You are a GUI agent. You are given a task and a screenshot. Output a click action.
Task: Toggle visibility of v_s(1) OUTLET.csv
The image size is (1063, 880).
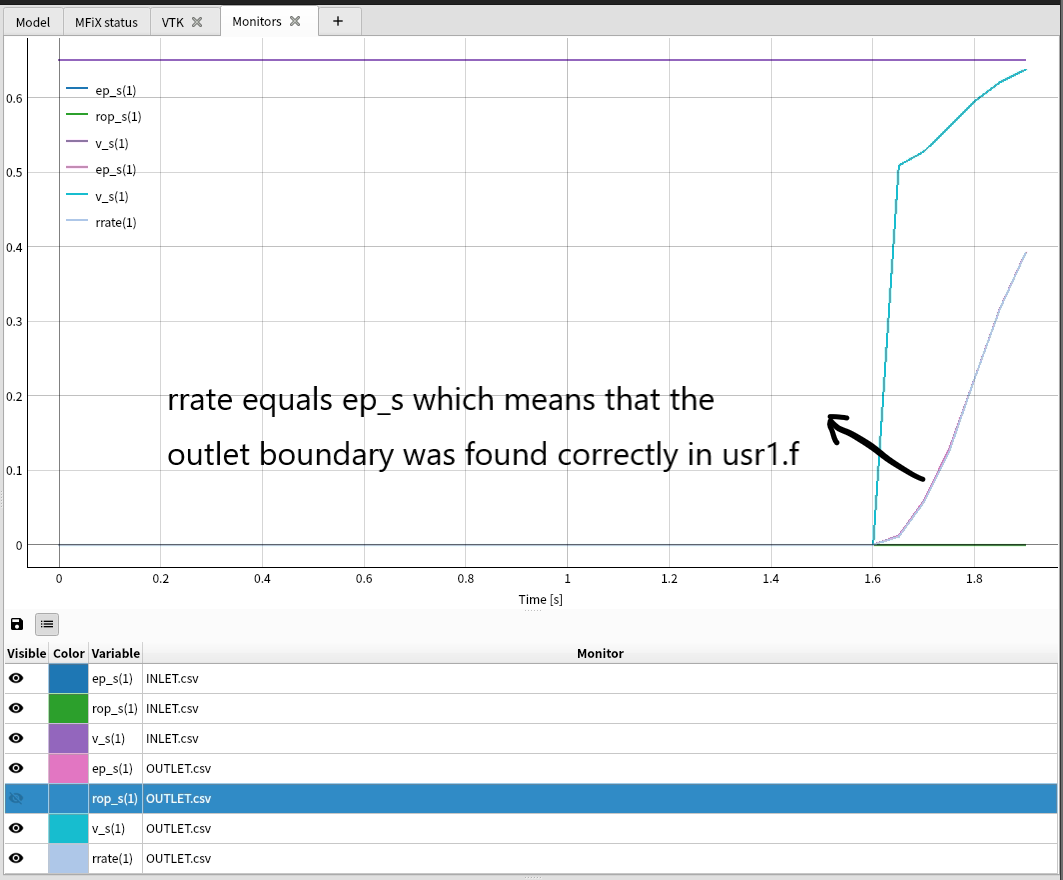tap(16, 828)
